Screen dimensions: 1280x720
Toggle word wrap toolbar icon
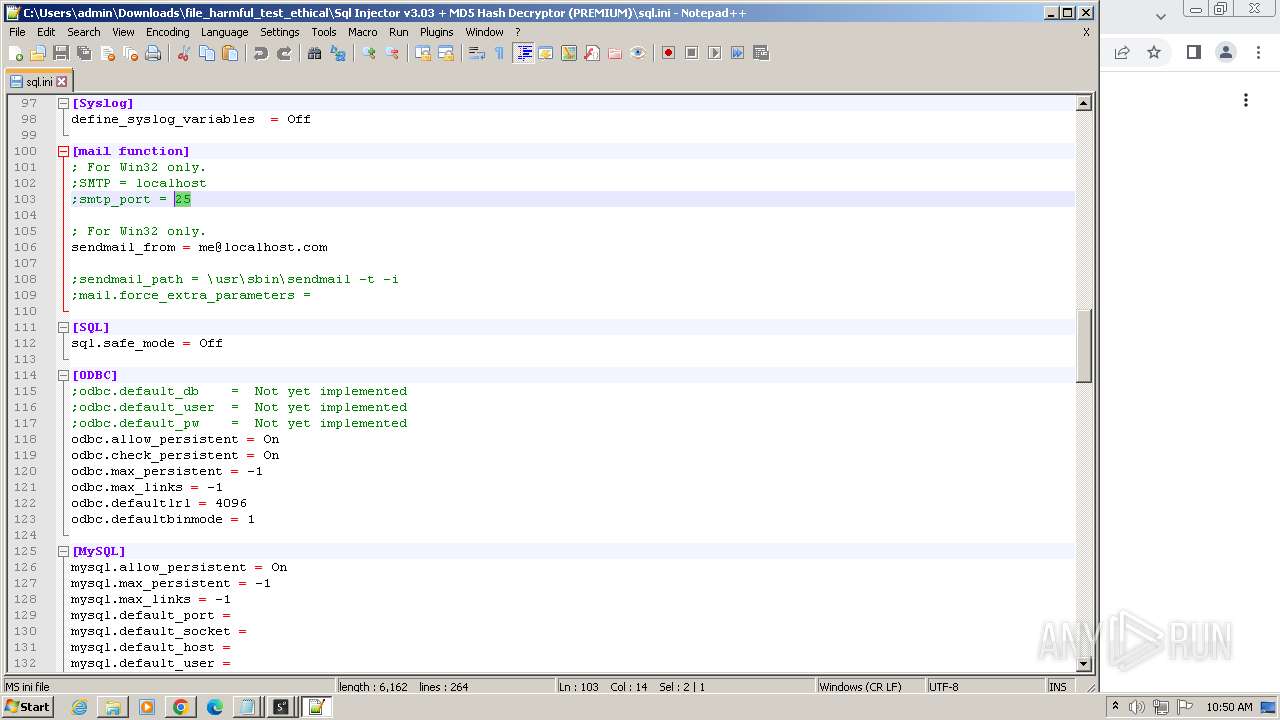tap(476, 53)
